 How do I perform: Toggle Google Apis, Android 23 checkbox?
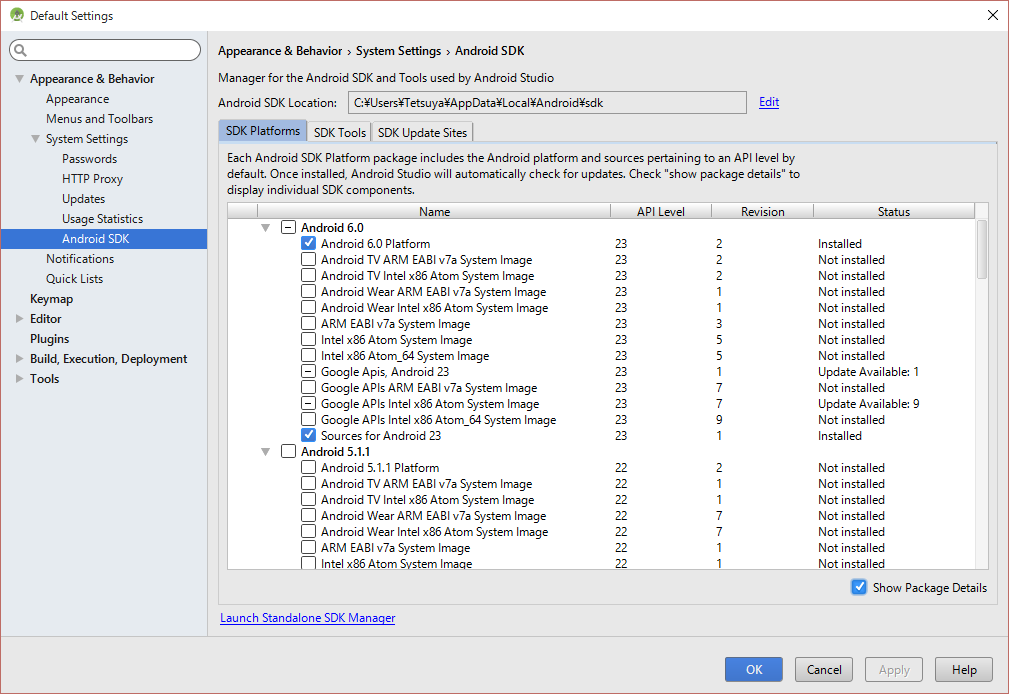(x=308, y=371)
